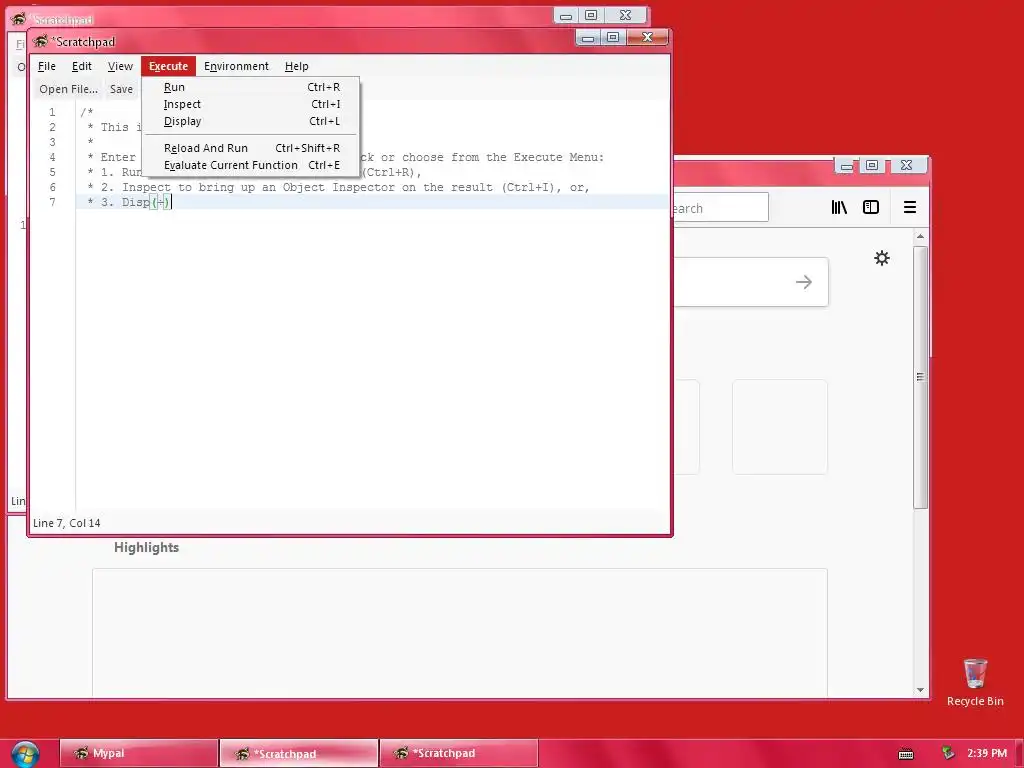Toggle the browser sidebar icon
This screenshot has height=768, width=1024.
tap(871, 207)
